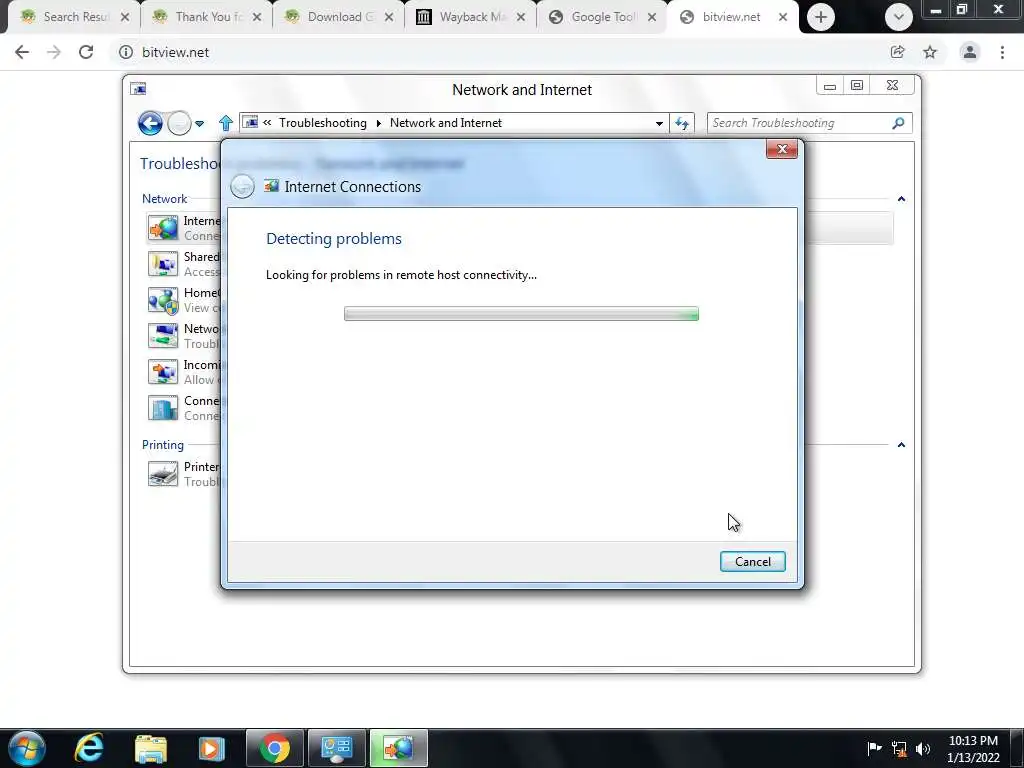
Task: Open the recent pages dropdown arrow
Action: [199, 123]
